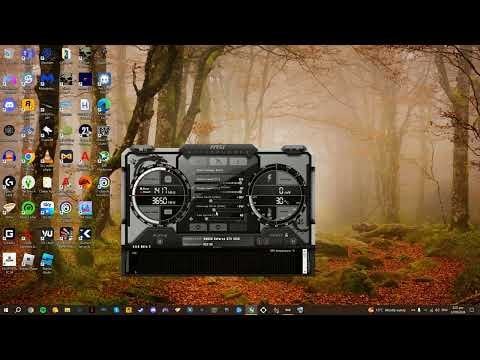Open the taskbar search icon
The width and height of the screenshot is (480, 360).
tap(18, 310)
